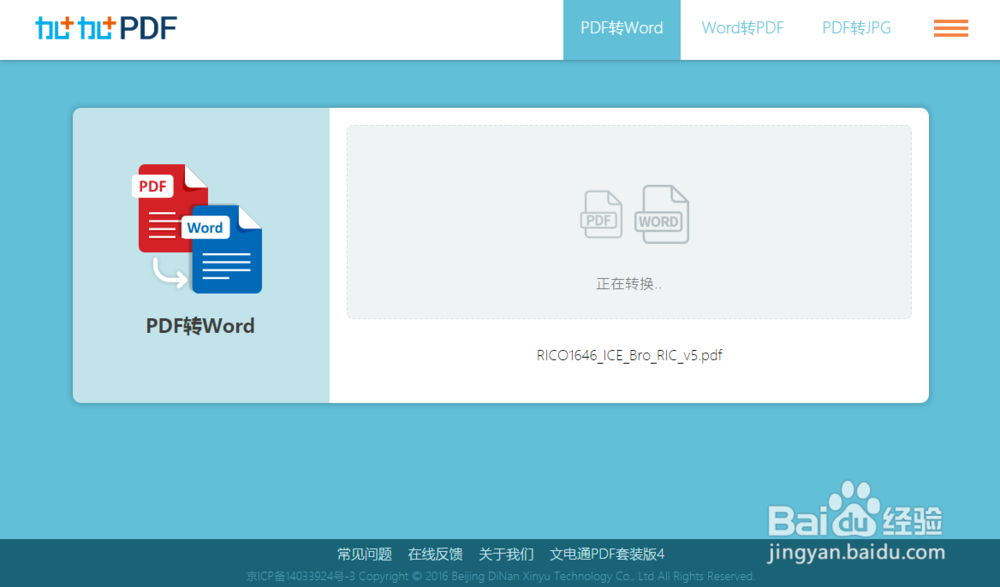Image resolution: width=1000 pixels, height=587 pixels.
Task: Click the Baidu 经验 logo
Action: coord(855,518)
